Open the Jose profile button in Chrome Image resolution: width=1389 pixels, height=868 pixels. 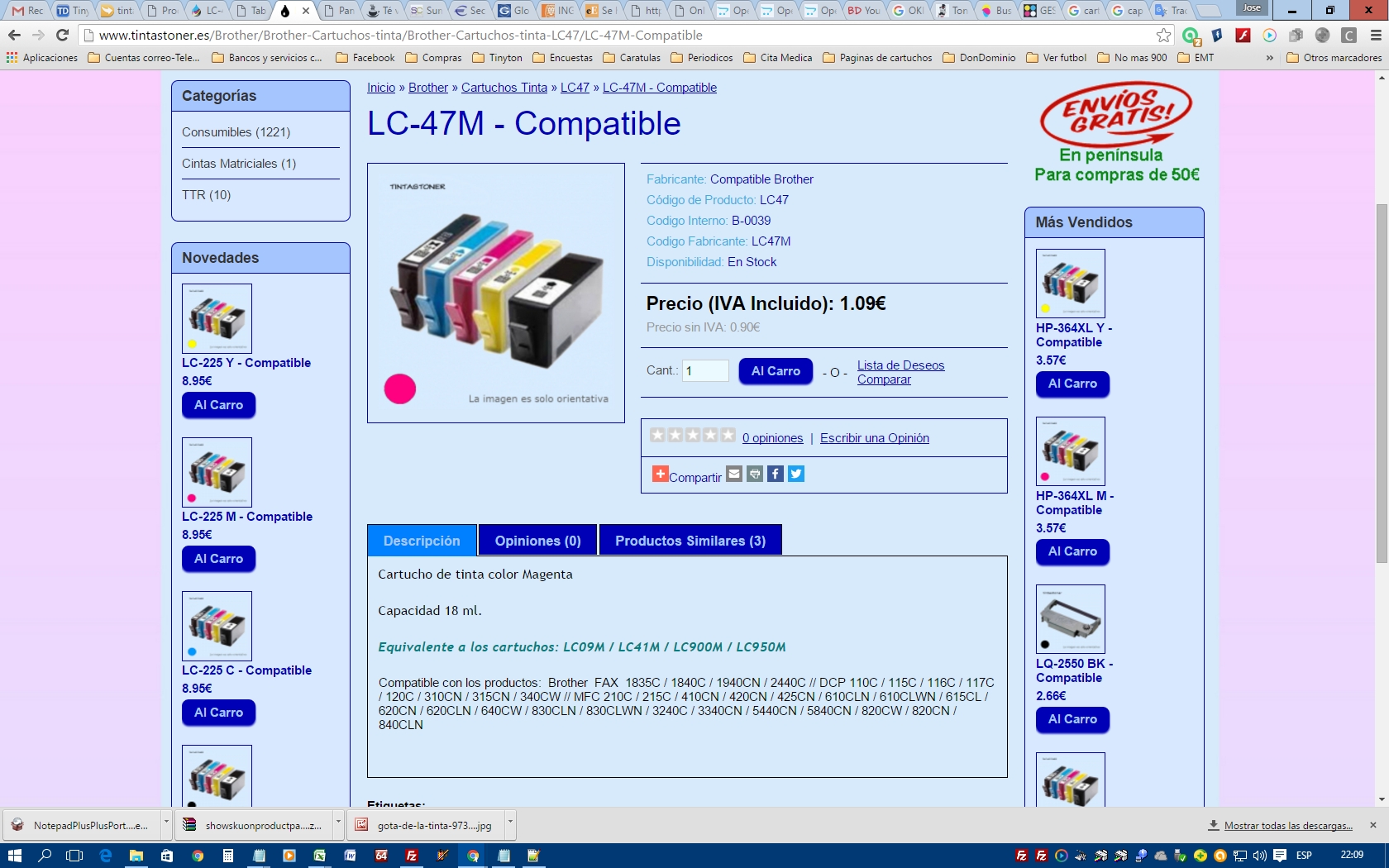click(1252, 8)
